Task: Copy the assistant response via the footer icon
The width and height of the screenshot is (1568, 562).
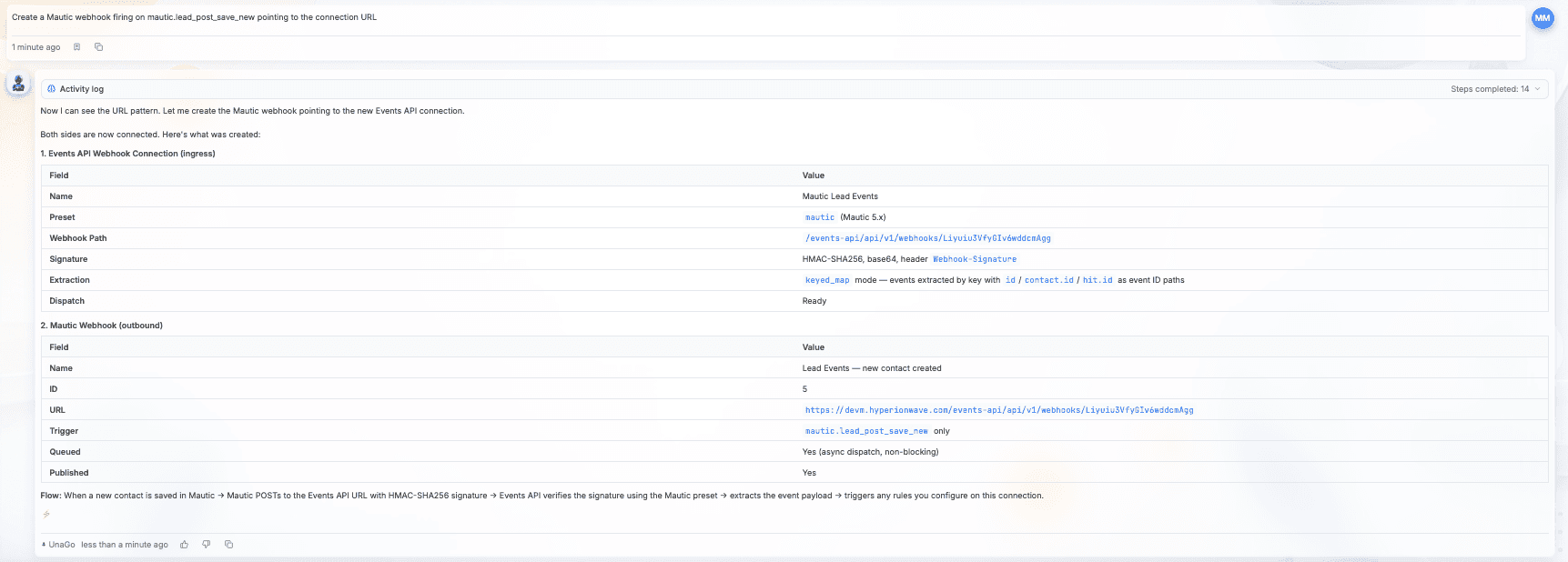Action: click(228, 545)
